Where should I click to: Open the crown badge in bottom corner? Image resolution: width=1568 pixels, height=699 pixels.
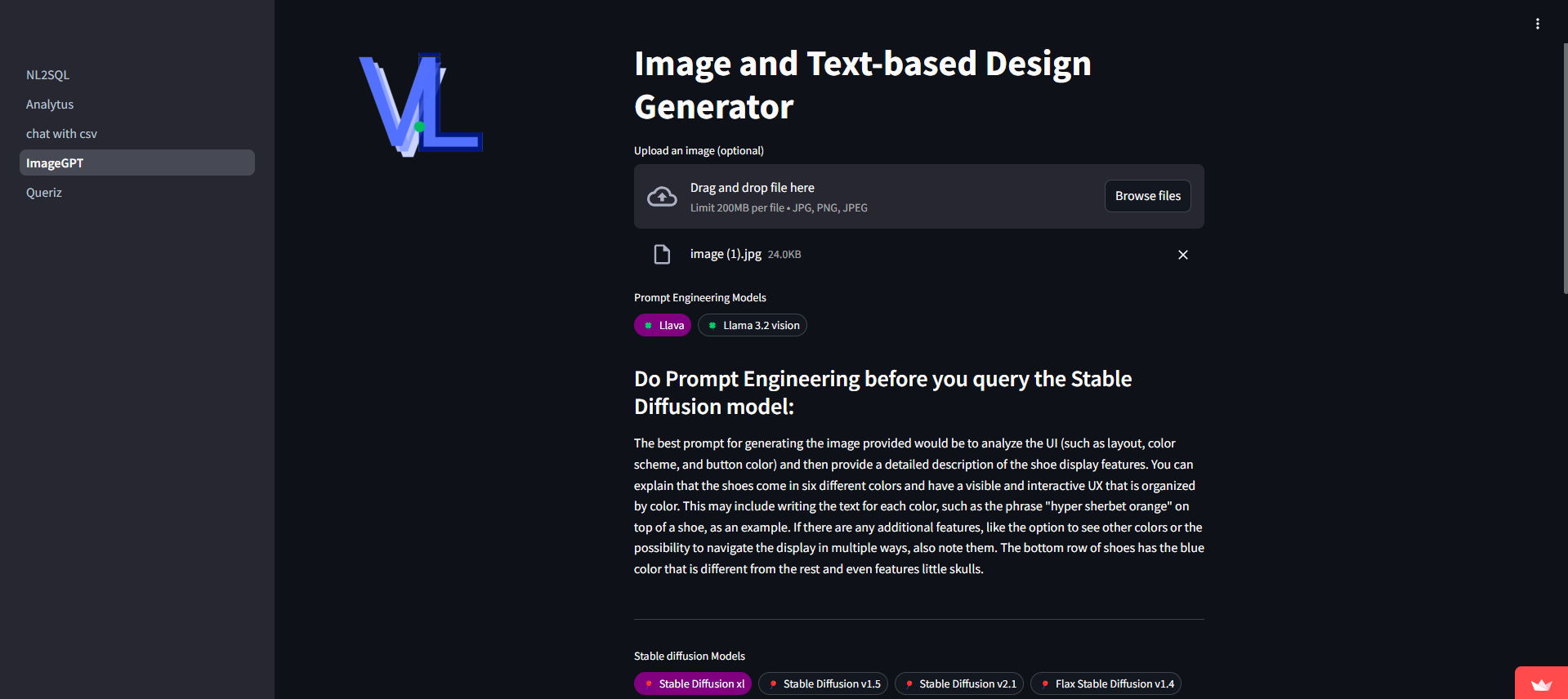tap(1541, 684)
